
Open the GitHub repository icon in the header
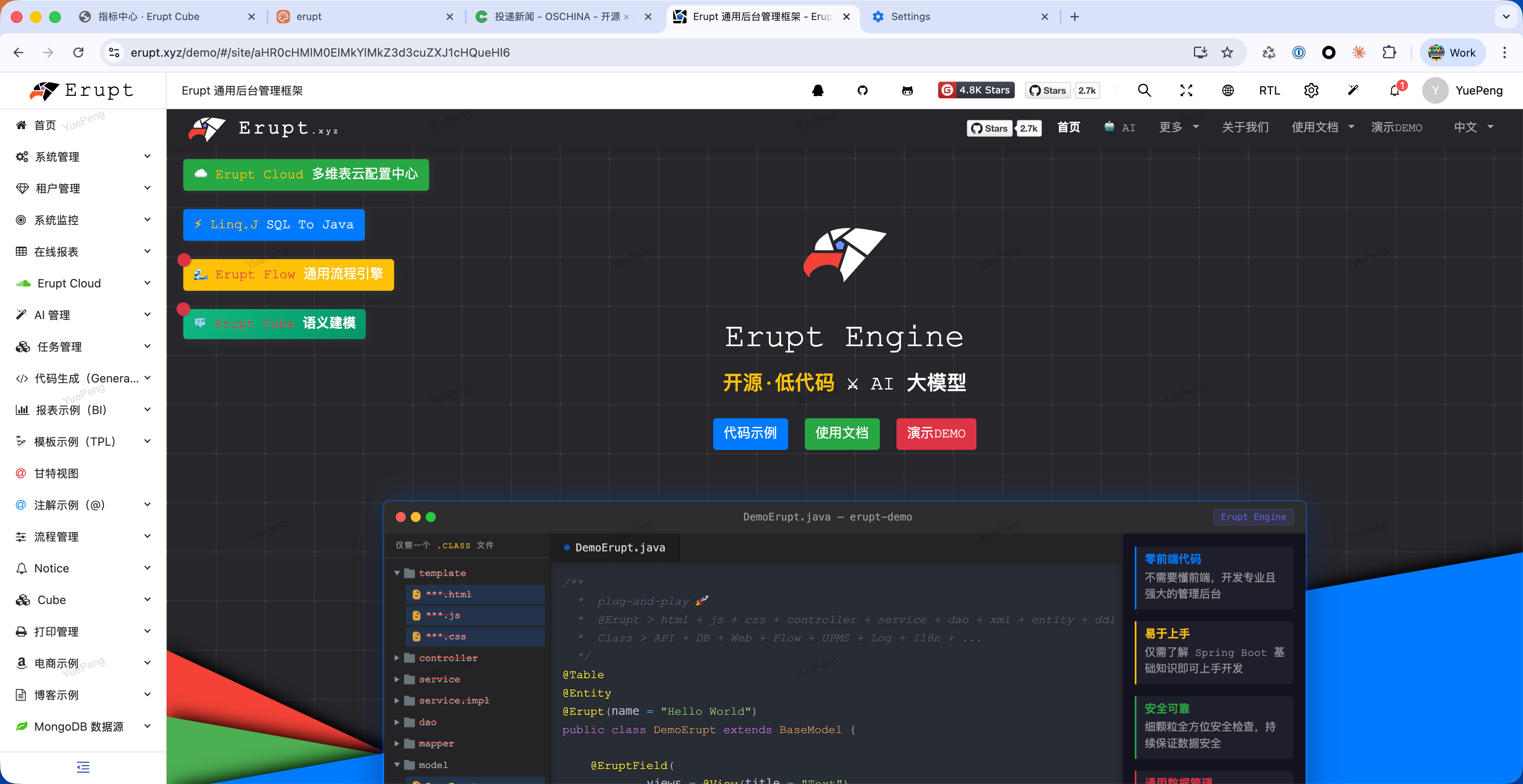(863, 90)
